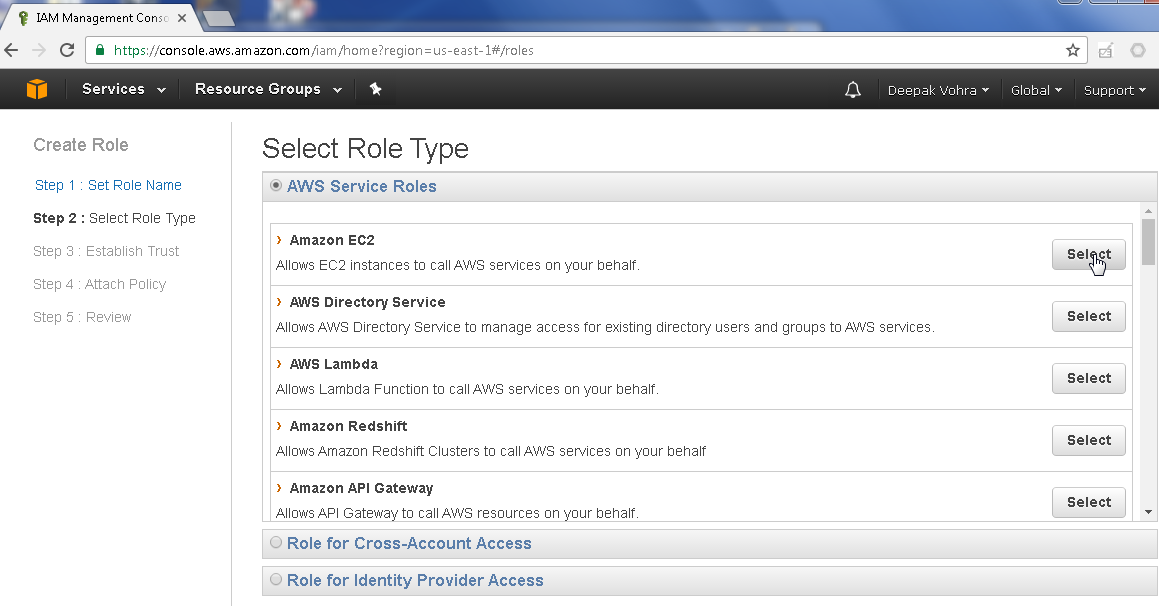Click the browser forward arrow

(39, 50)
